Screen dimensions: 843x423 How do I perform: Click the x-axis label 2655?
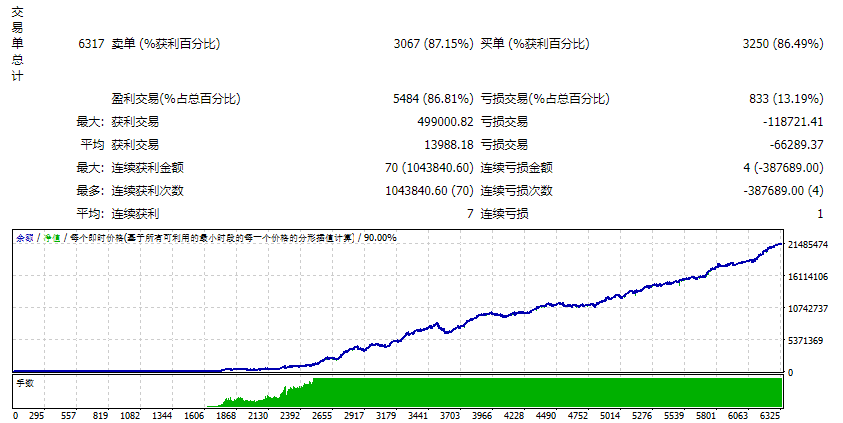tap(322, 415)
